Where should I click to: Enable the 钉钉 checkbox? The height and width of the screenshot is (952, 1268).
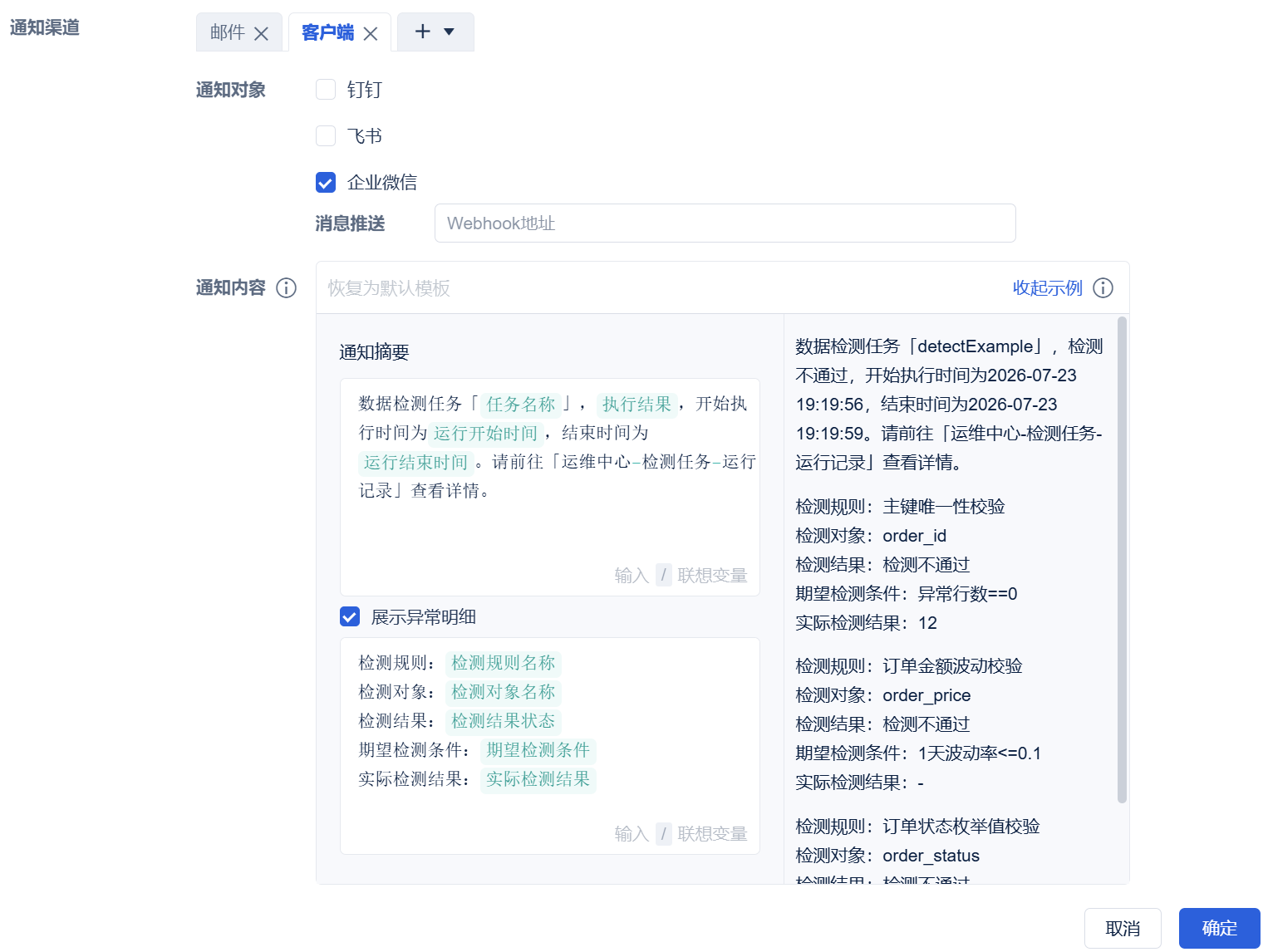(326, 89)
